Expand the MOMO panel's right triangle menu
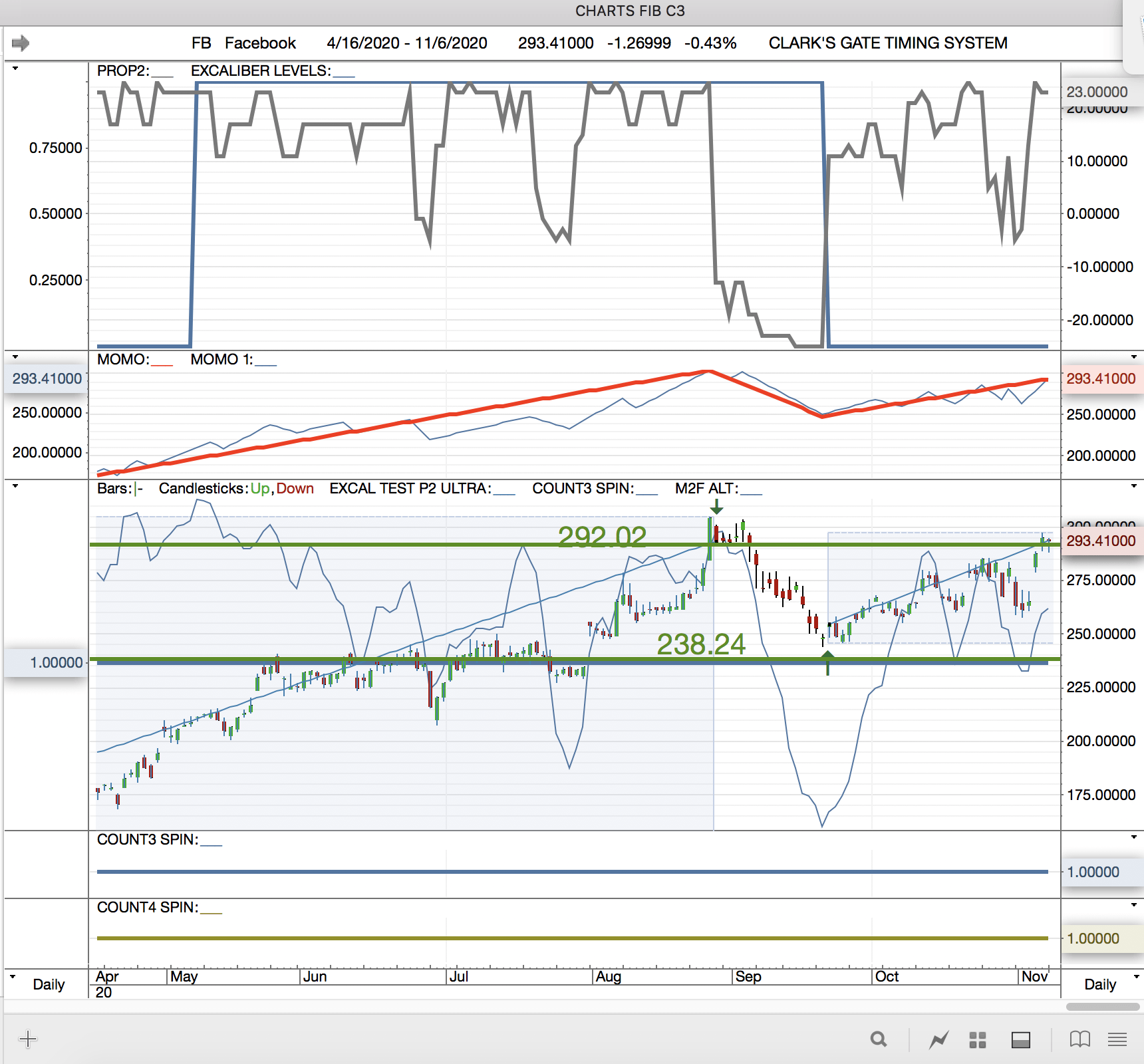The image size is (1144, 1064). [1134, 357]
